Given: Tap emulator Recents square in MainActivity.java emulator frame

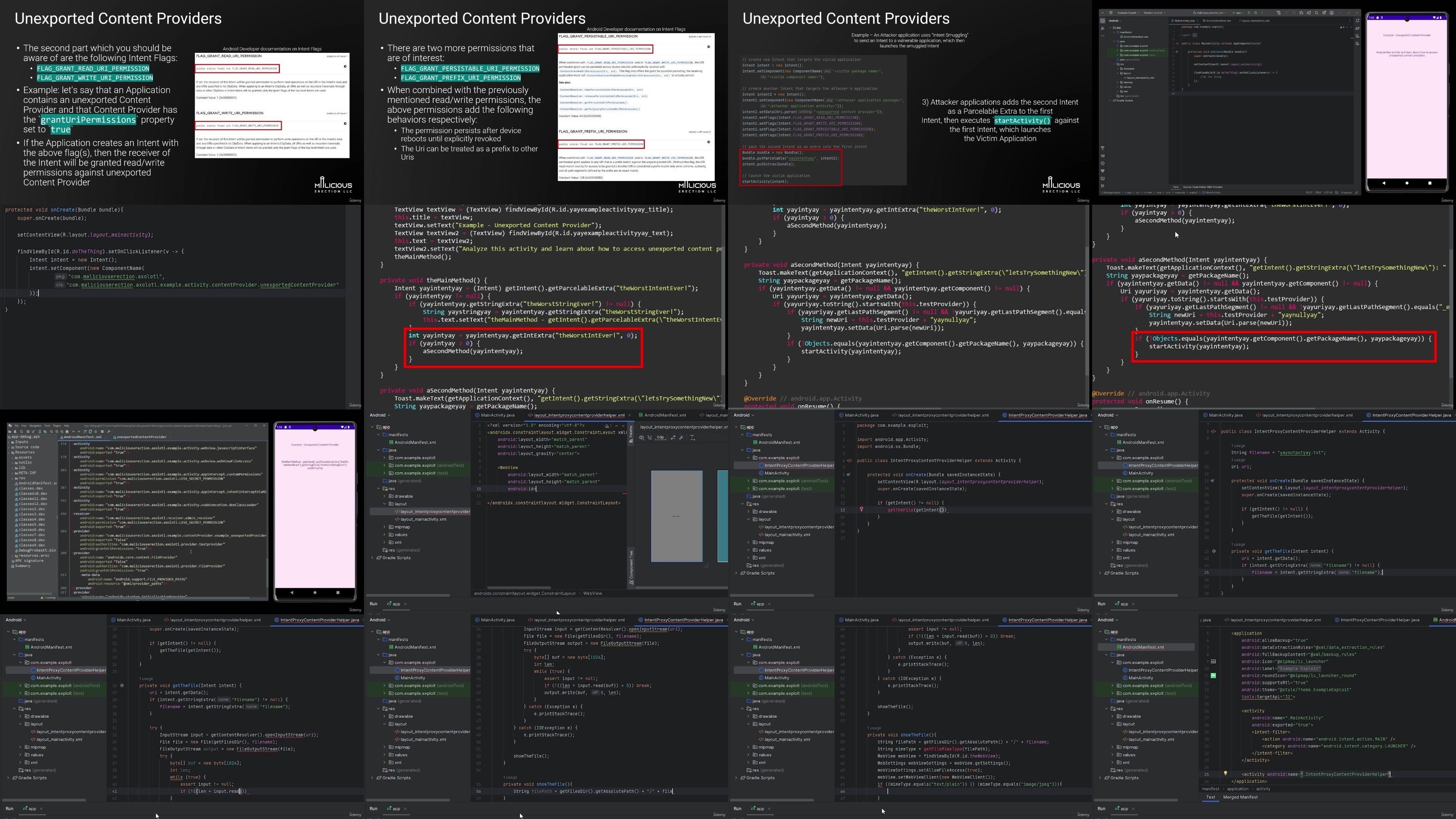Looking at the screenshot, I should pos(1430,182).
